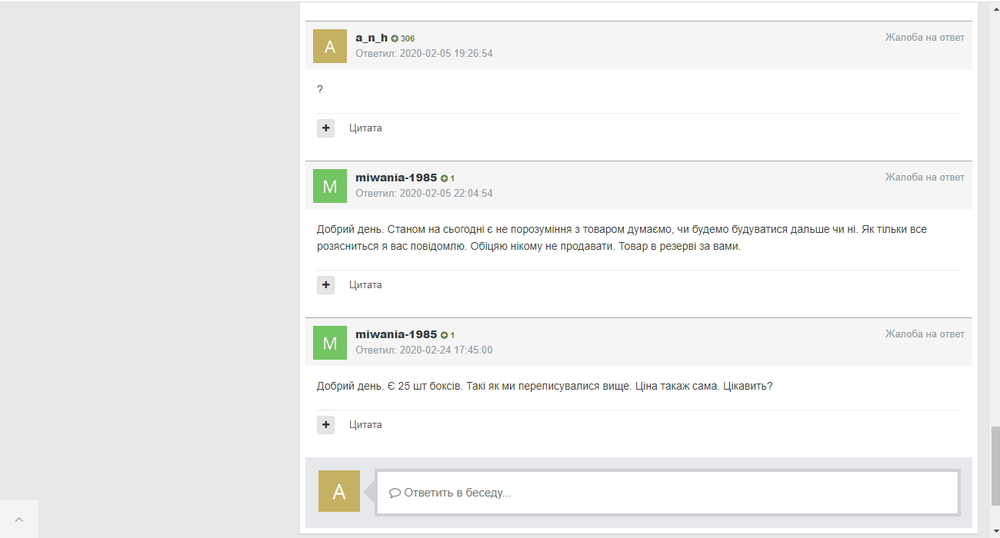The height and width of the screenshot is (538, 1000).
Task: Open miwania-1985 profile from 22:04:54 reply
Action: pos(396,177)
